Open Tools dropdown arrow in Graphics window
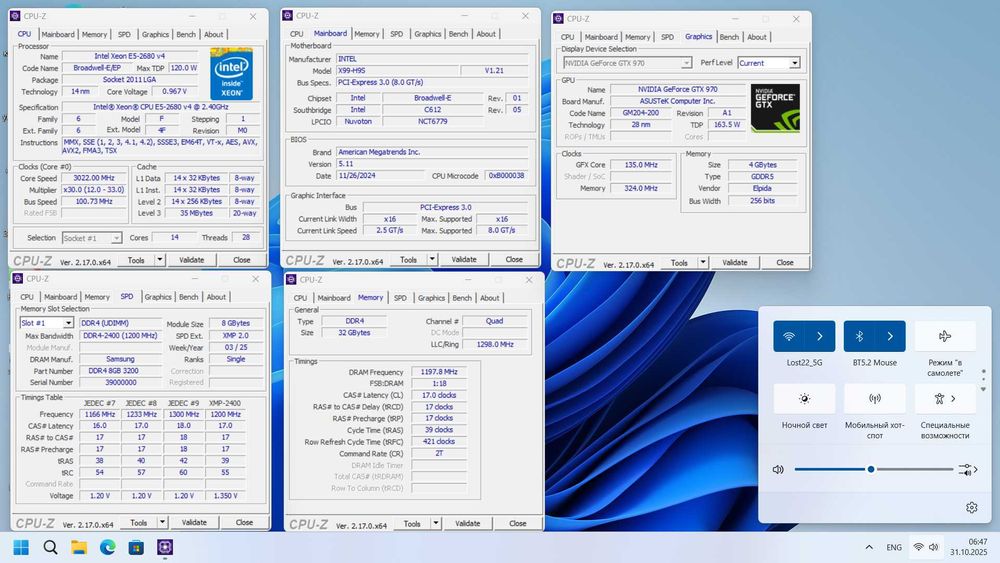 coord(703,262)
